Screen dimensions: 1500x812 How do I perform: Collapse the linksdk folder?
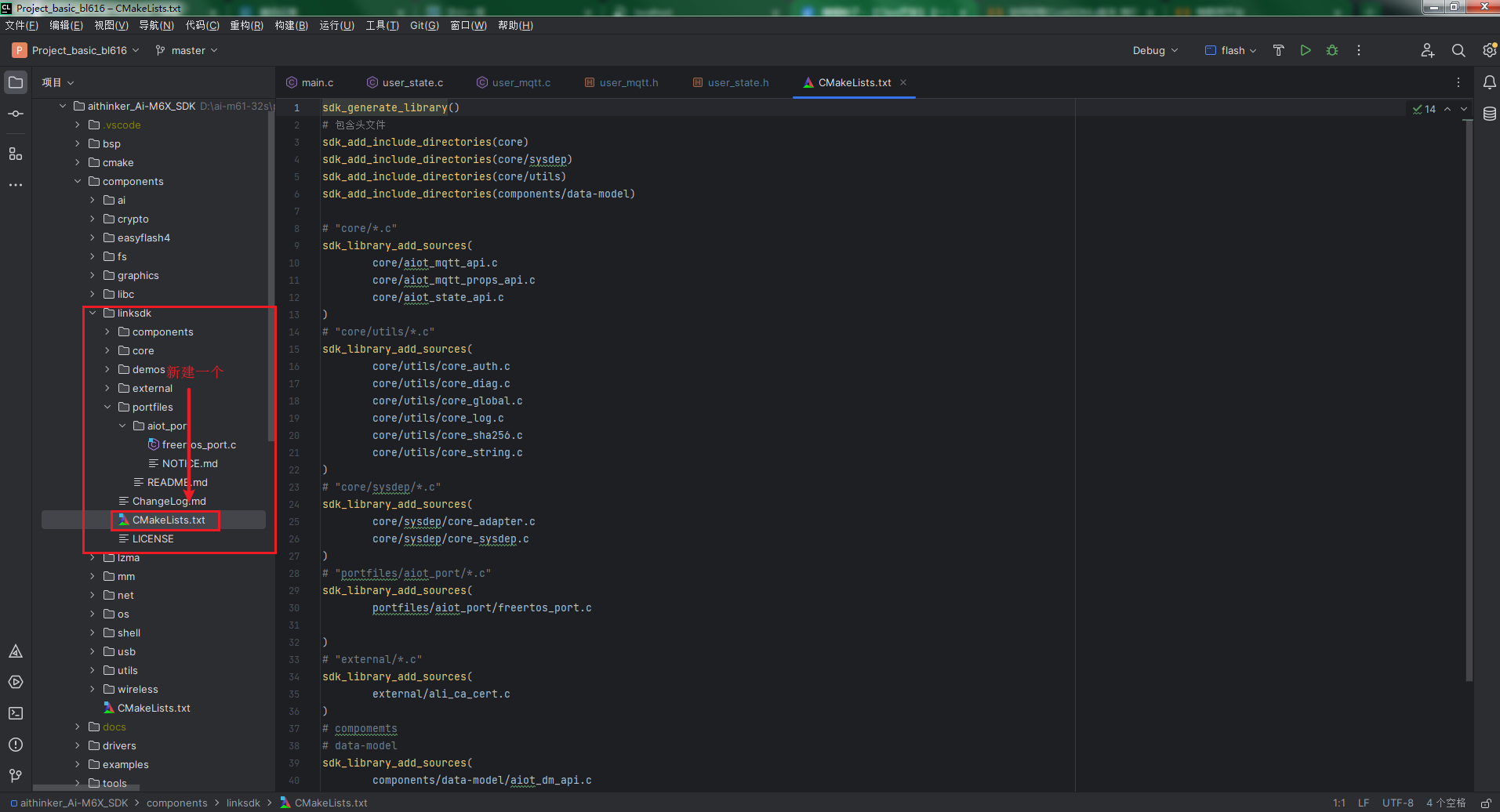click(x=93, y=313)
